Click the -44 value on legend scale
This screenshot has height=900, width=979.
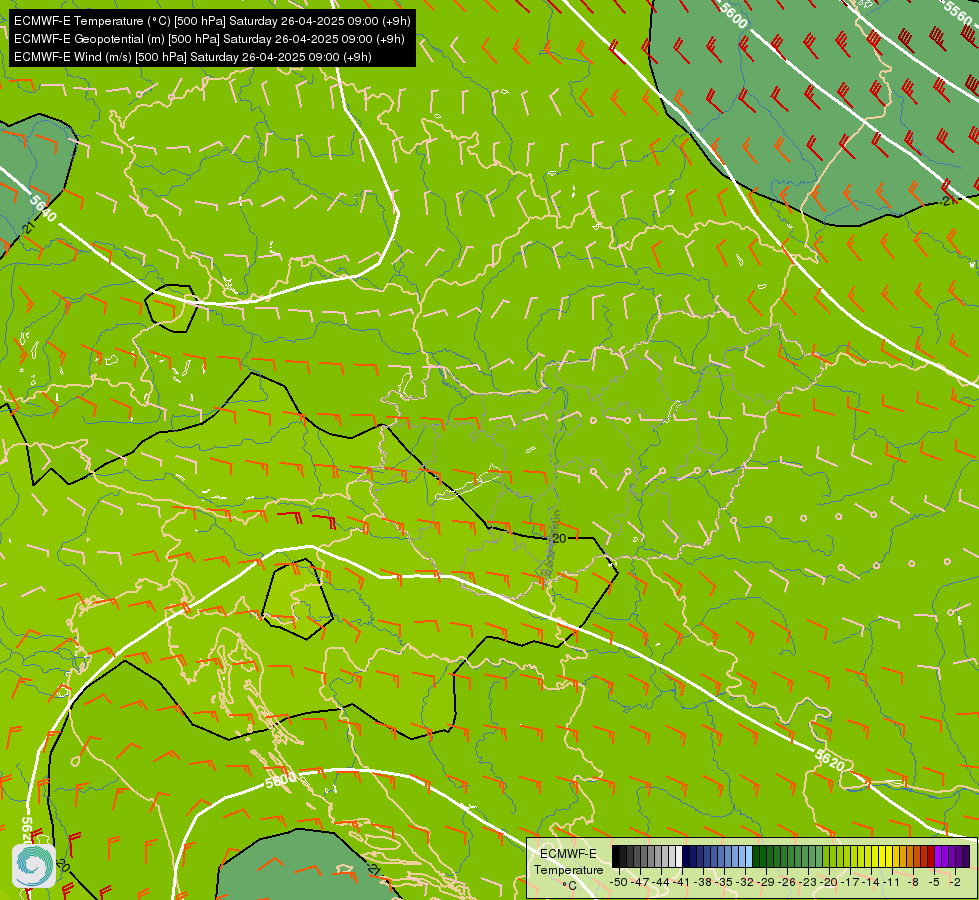click(x=661, y=882)
